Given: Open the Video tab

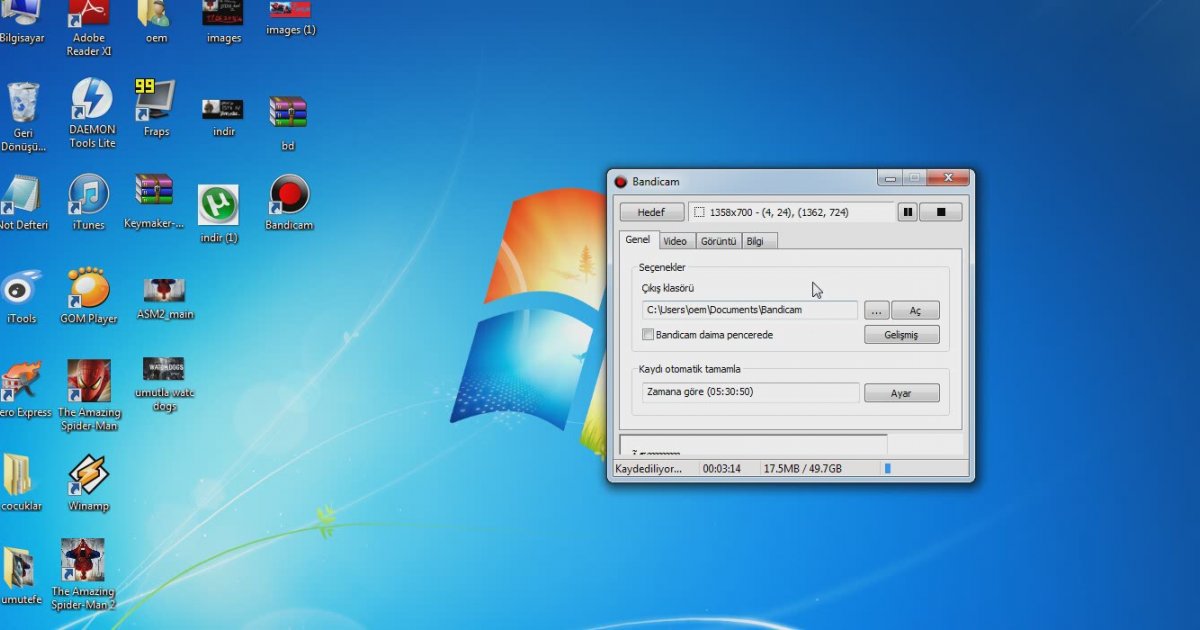Looking at the screenshot, I should click(675, 241).
